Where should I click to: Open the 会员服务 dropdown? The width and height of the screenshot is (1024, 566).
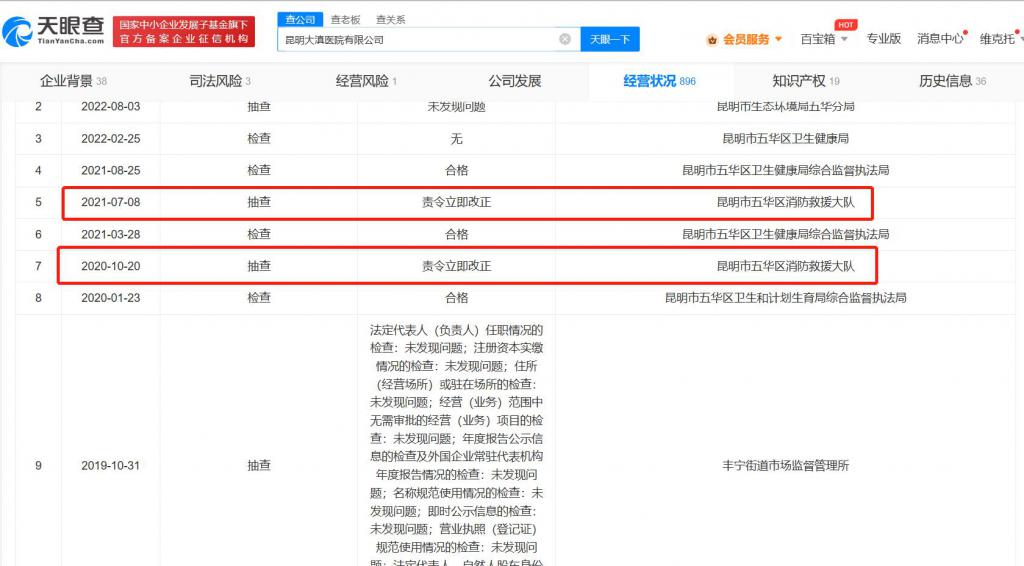pos(752,39)
